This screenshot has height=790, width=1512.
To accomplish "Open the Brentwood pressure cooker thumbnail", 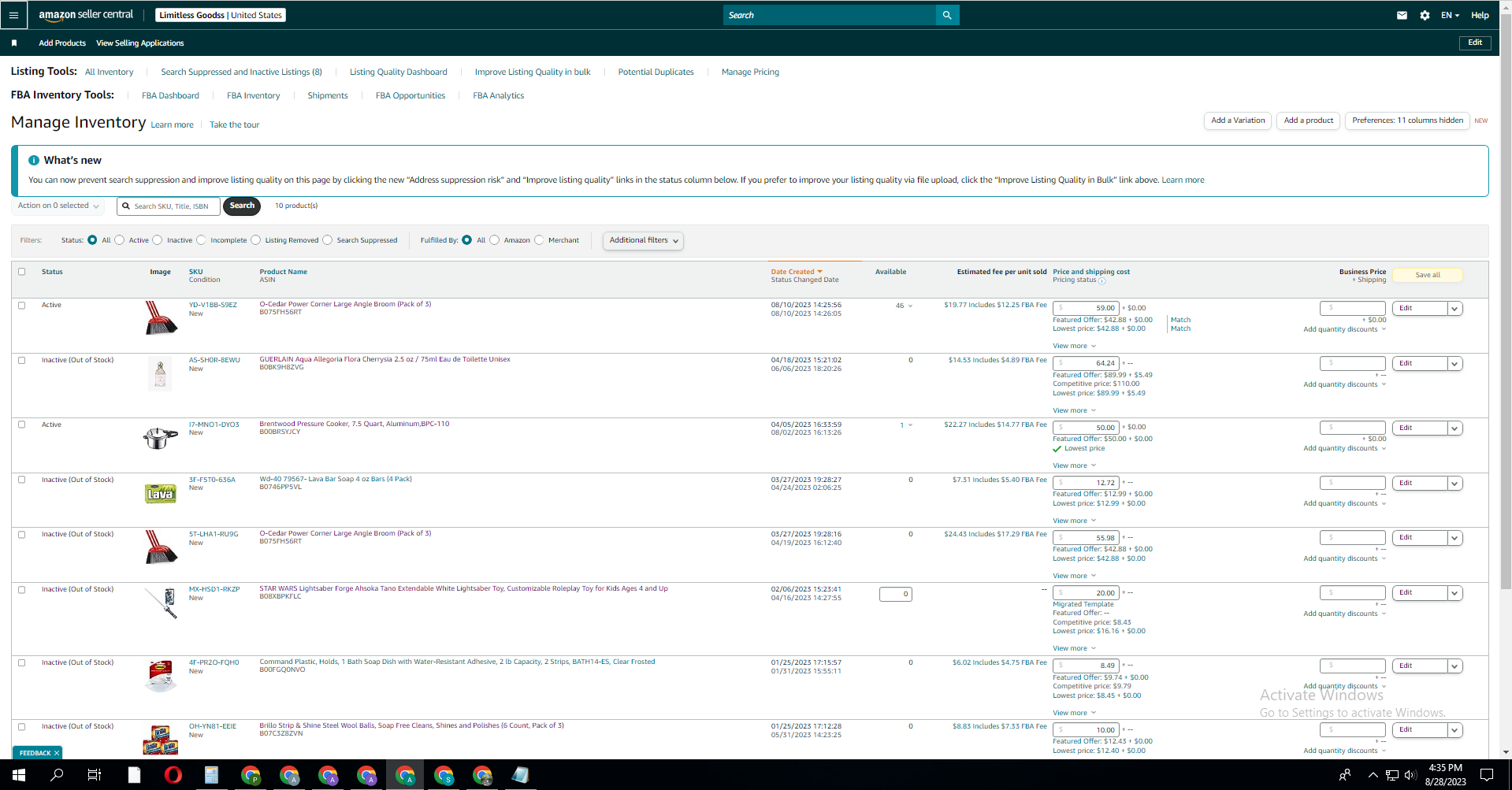I will pyautogui.click(x=160, y=437).
